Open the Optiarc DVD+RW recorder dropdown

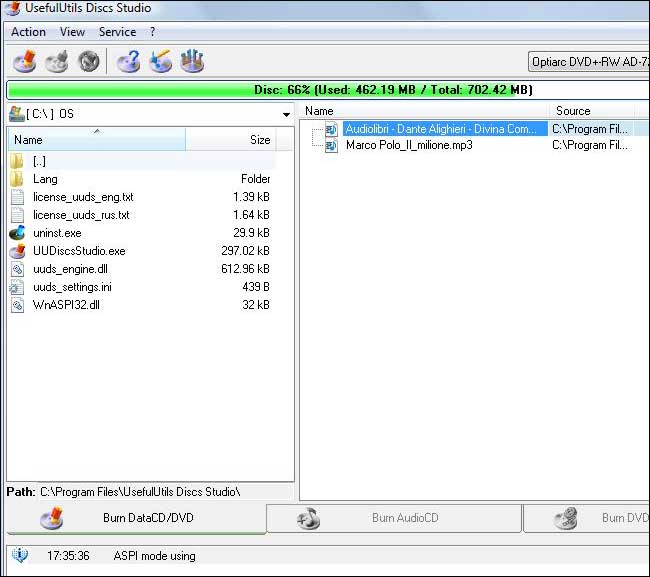click(588, 62)
